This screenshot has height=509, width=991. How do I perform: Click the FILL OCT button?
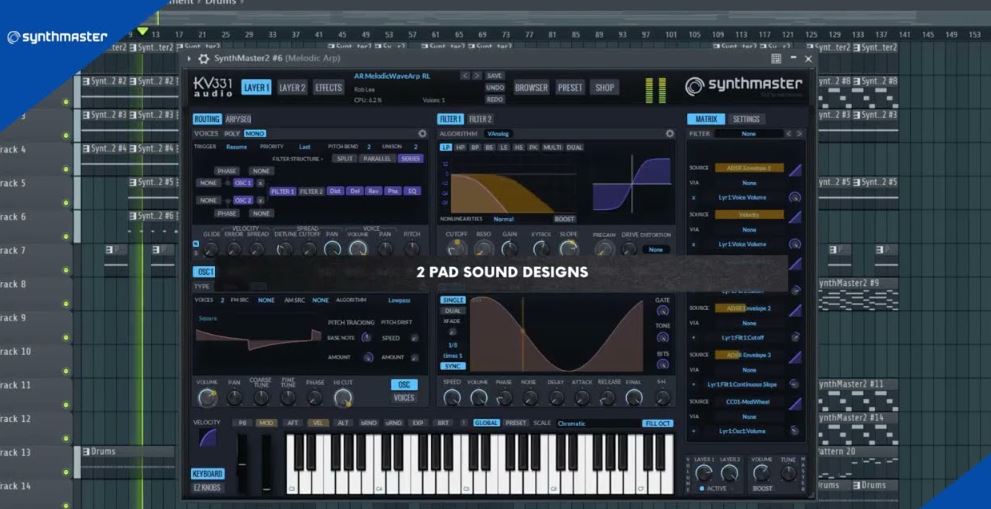pyautogui.click(x=657, y=423)
